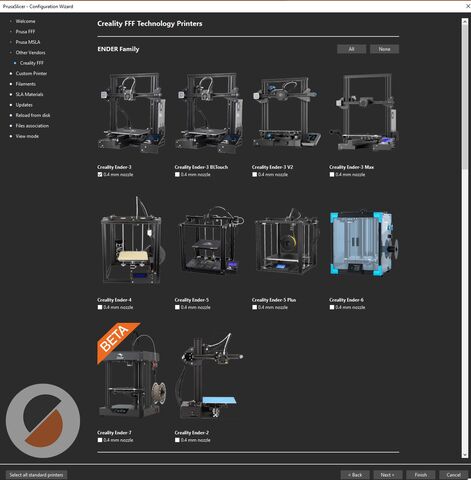Screen dimensions: 471x480
Task: Click the Creality Ender-5 Plus printer image
Action: 286,243
